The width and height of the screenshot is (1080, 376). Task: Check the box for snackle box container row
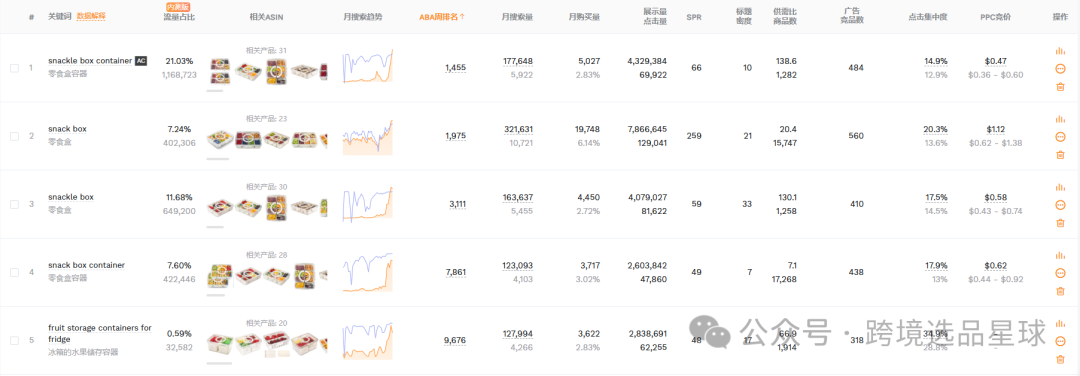click(14, 68)
